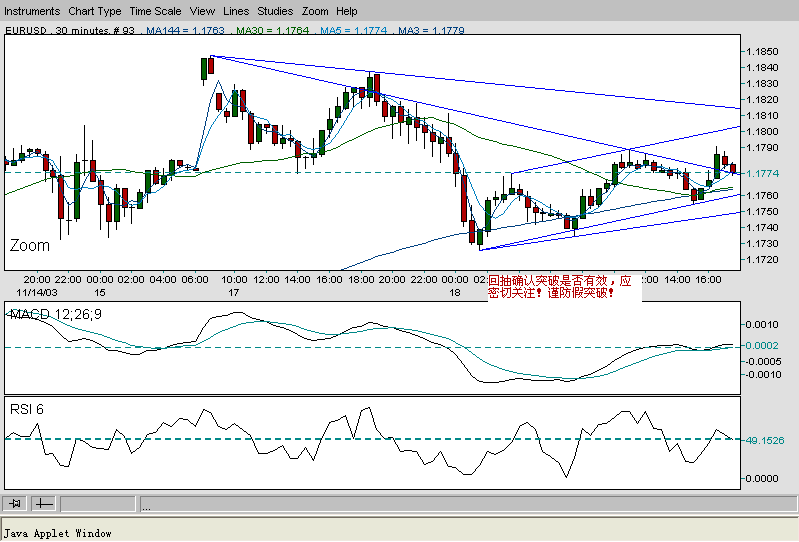Click the 1.1720 price axis label
This screenshot has width=799, height=542.
coord(762,260)
